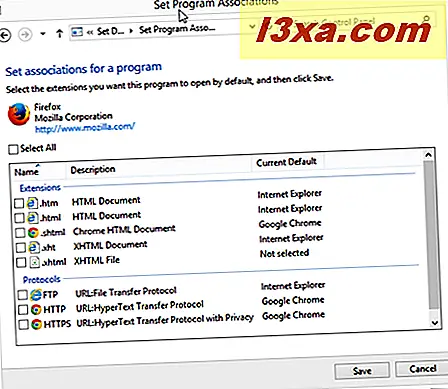
Task: Select the 'XHTML Document' description
Action: click(x=110, y=245)
